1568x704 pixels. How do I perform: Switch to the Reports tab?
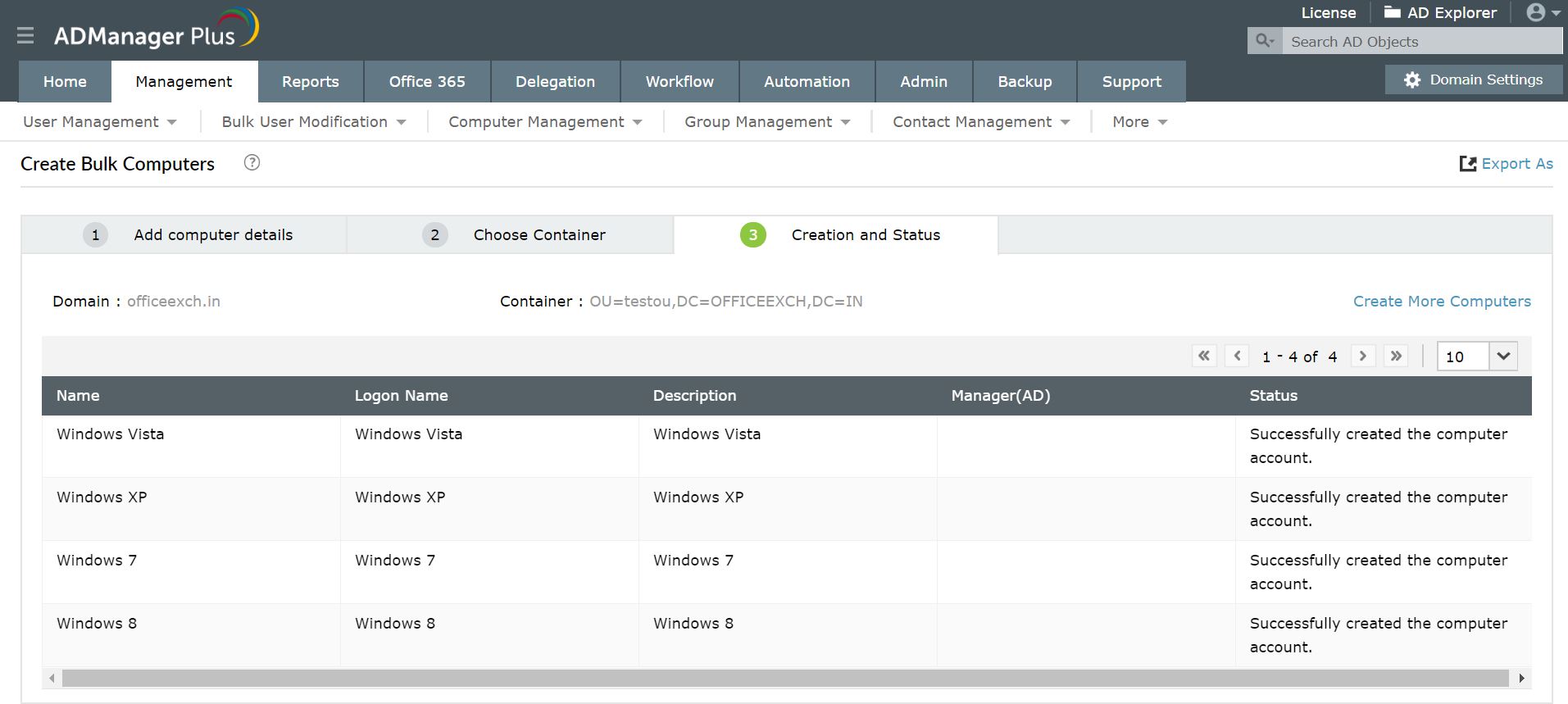pos(310,82)
